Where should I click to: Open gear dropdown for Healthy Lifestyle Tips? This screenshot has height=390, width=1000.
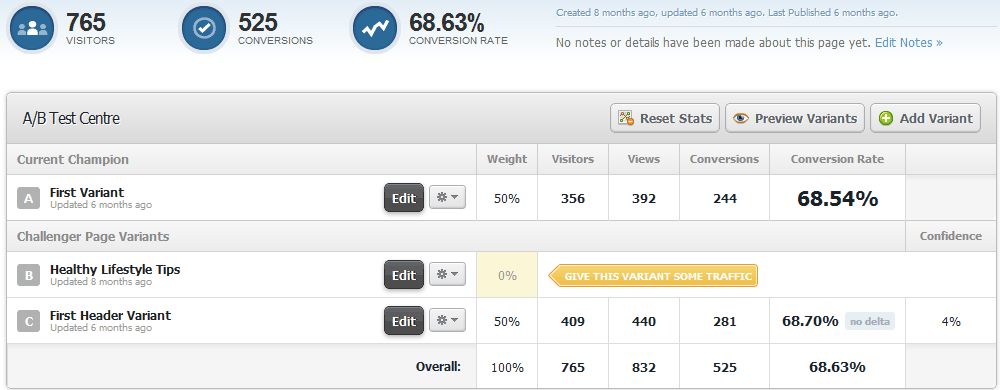(x=447, y=275)
